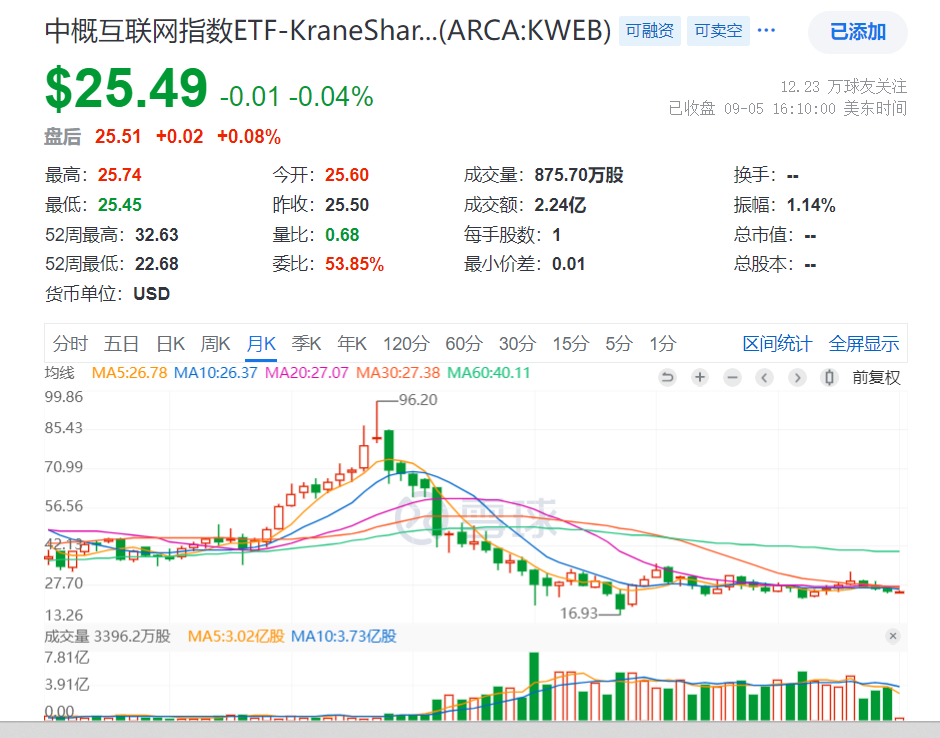Click the 96.20 high marker on chart
This screenshot has height=738, width=940.
[418, 400]
